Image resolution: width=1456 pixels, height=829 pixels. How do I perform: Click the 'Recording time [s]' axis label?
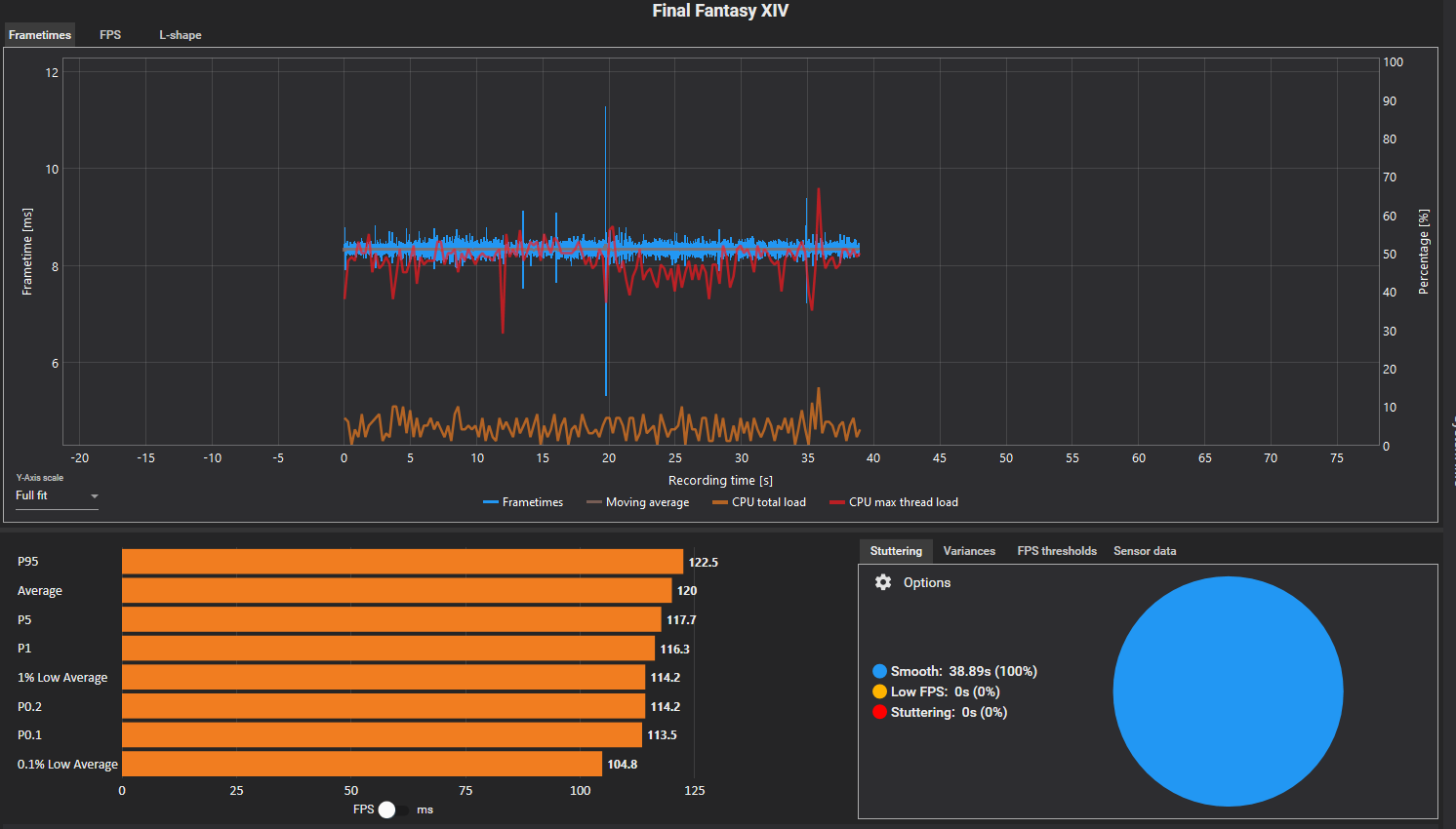coord(720,480)
